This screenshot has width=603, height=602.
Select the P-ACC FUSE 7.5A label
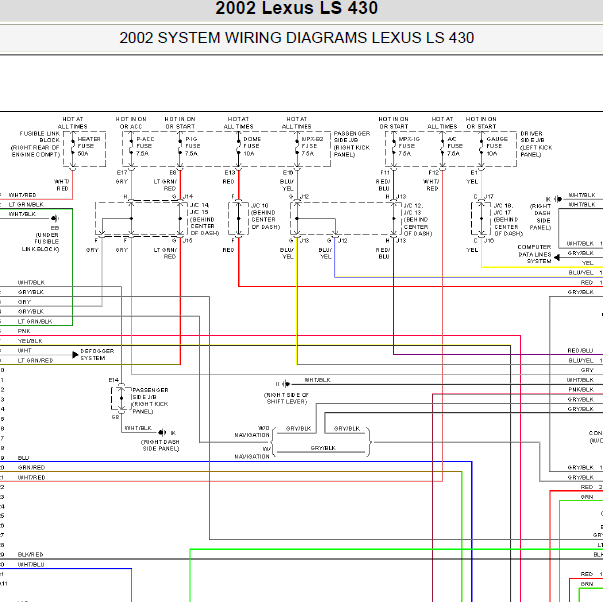tap(145, 146)
